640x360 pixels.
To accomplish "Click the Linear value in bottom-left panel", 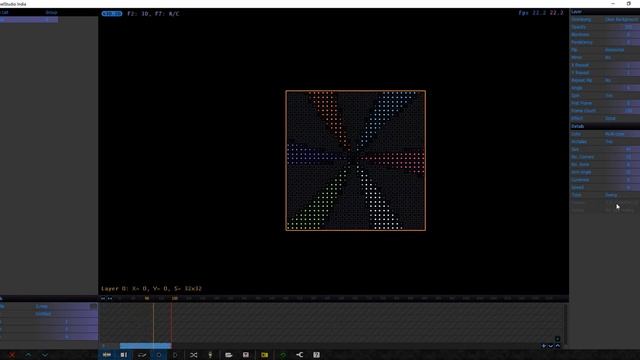I will 42,306.
